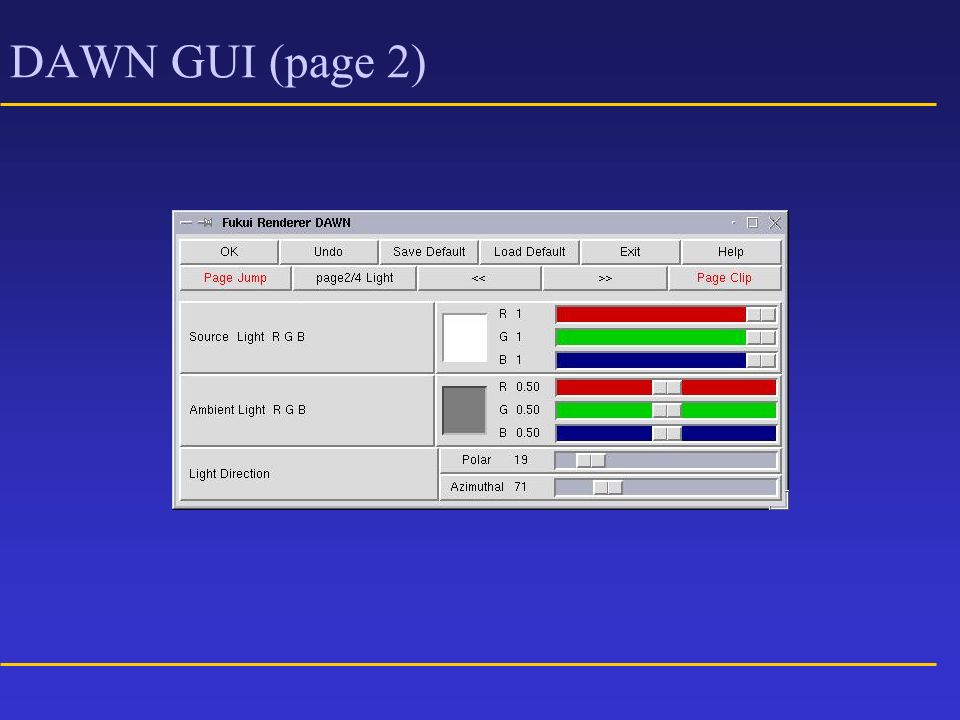Maximize the Fukui Renderer DAWN window
The width and height of the screenshot is (960, 720).
[752, 223]
